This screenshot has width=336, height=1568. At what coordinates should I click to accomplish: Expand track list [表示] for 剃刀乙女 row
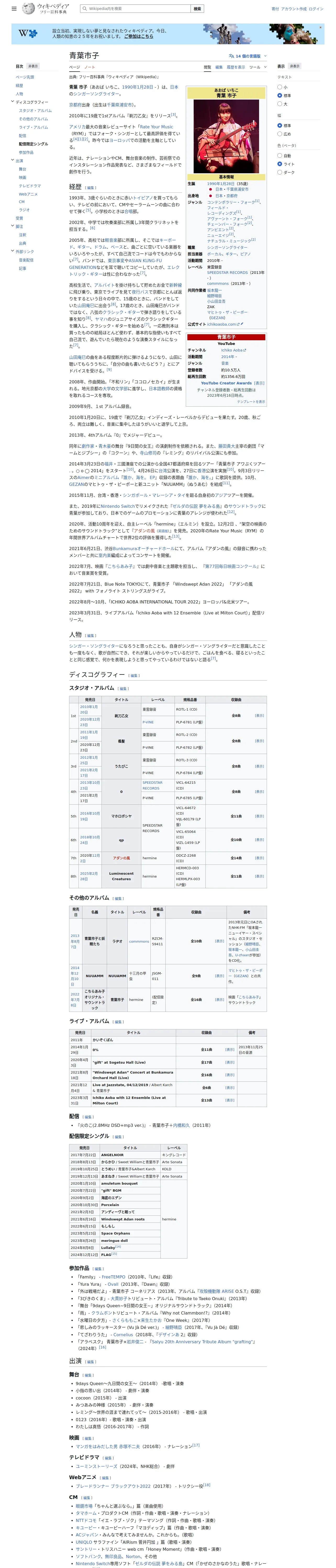tap(259, 715)
